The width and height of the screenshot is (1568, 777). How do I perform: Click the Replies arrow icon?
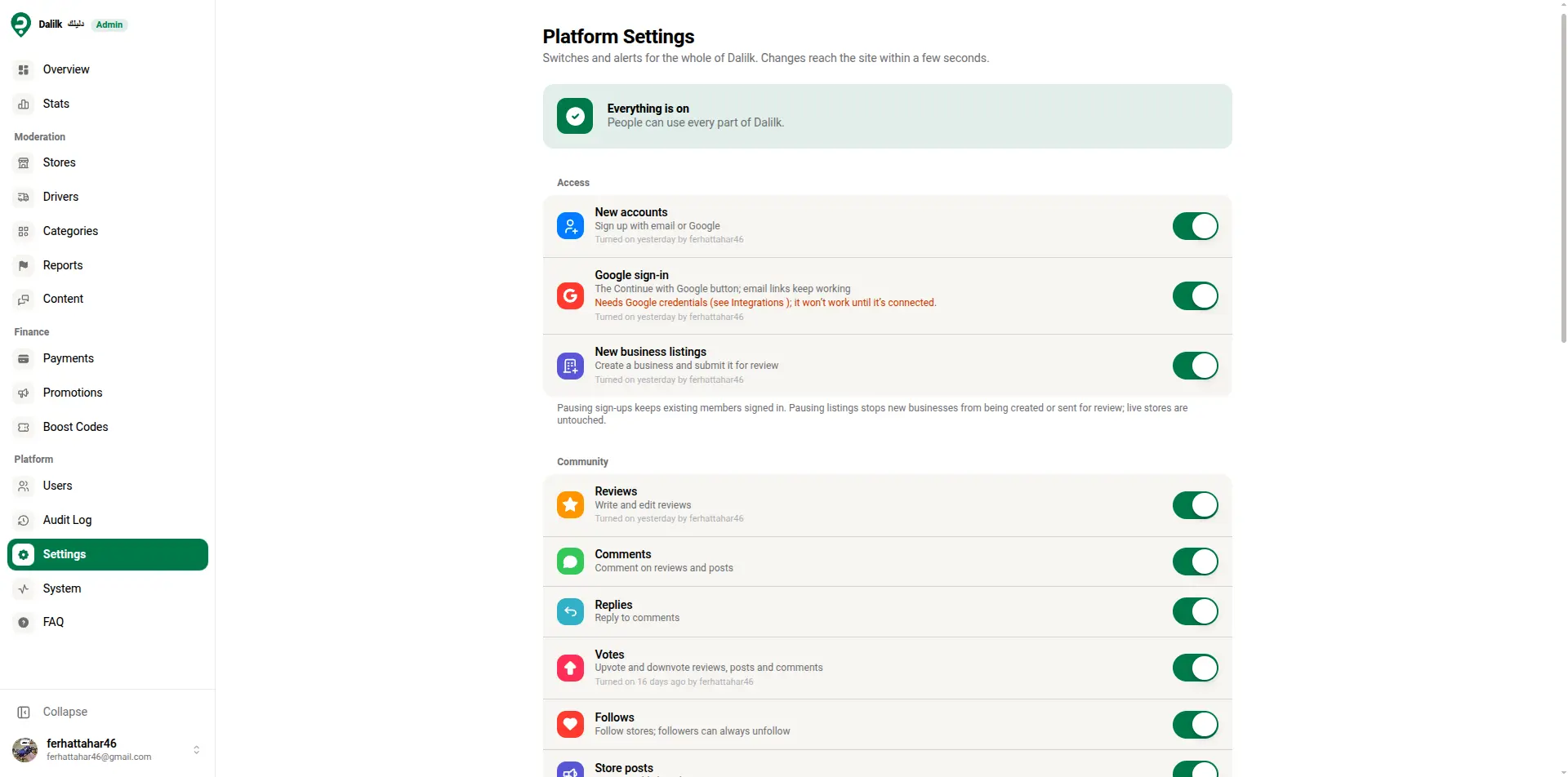570,611
